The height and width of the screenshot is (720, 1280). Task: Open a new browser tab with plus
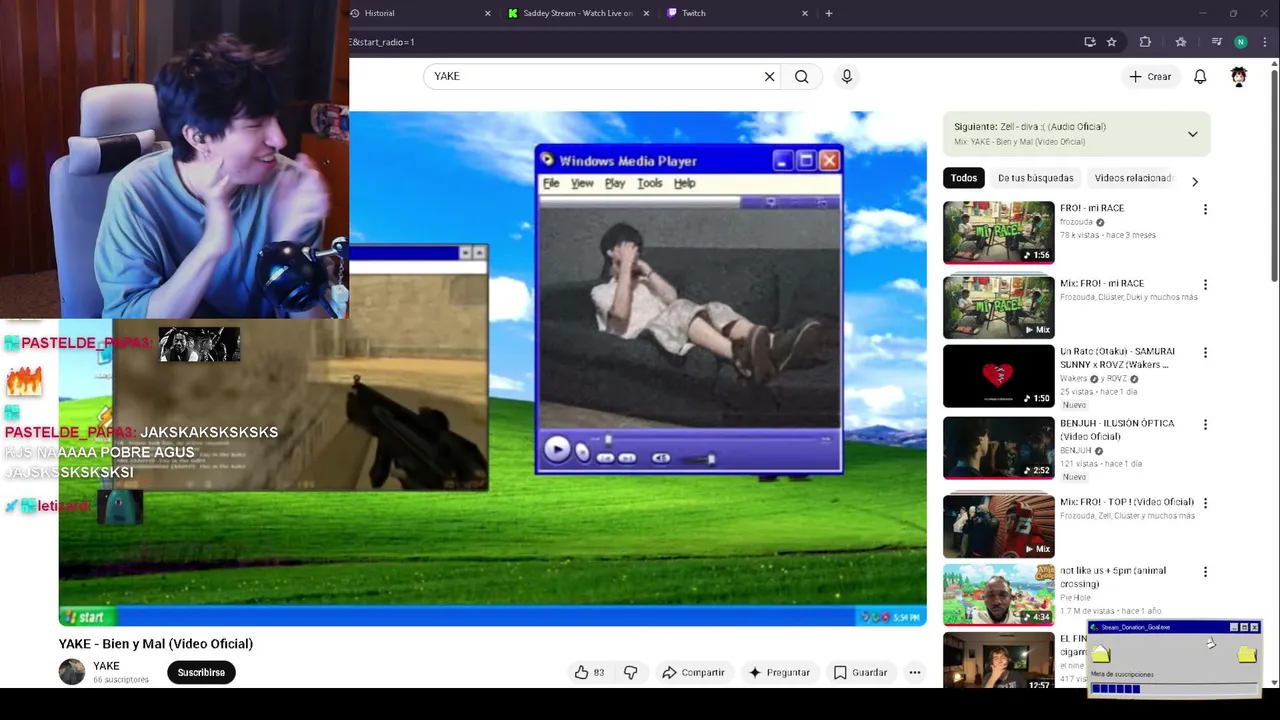pos(829,13)
